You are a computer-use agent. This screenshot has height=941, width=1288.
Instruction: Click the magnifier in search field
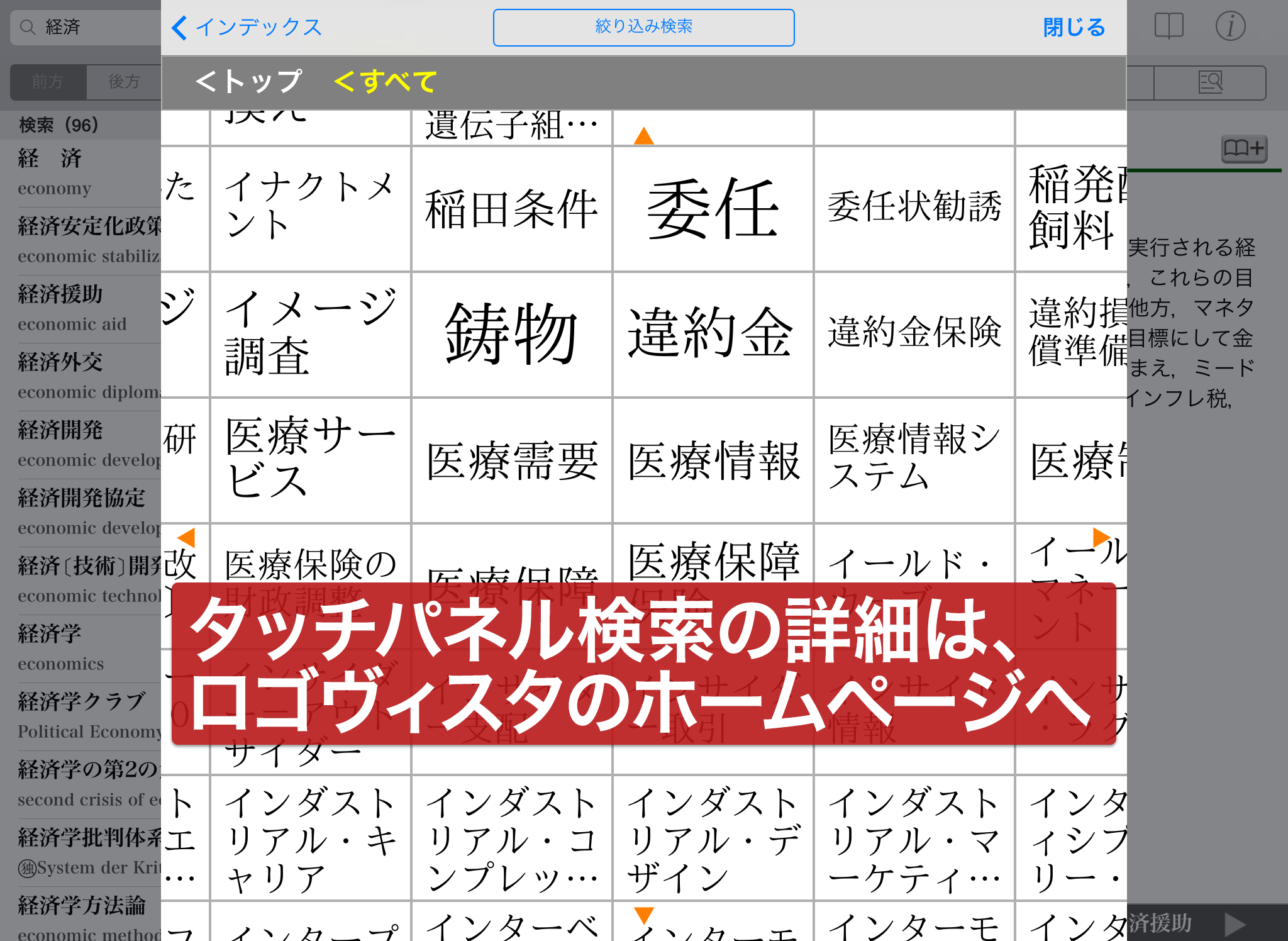tap(28, 27)
